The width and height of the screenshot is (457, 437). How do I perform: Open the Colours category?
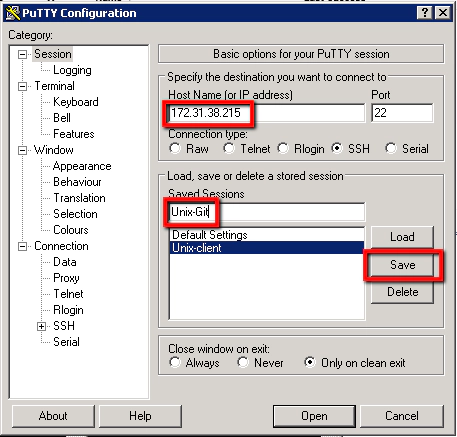(x=71, y=230)
